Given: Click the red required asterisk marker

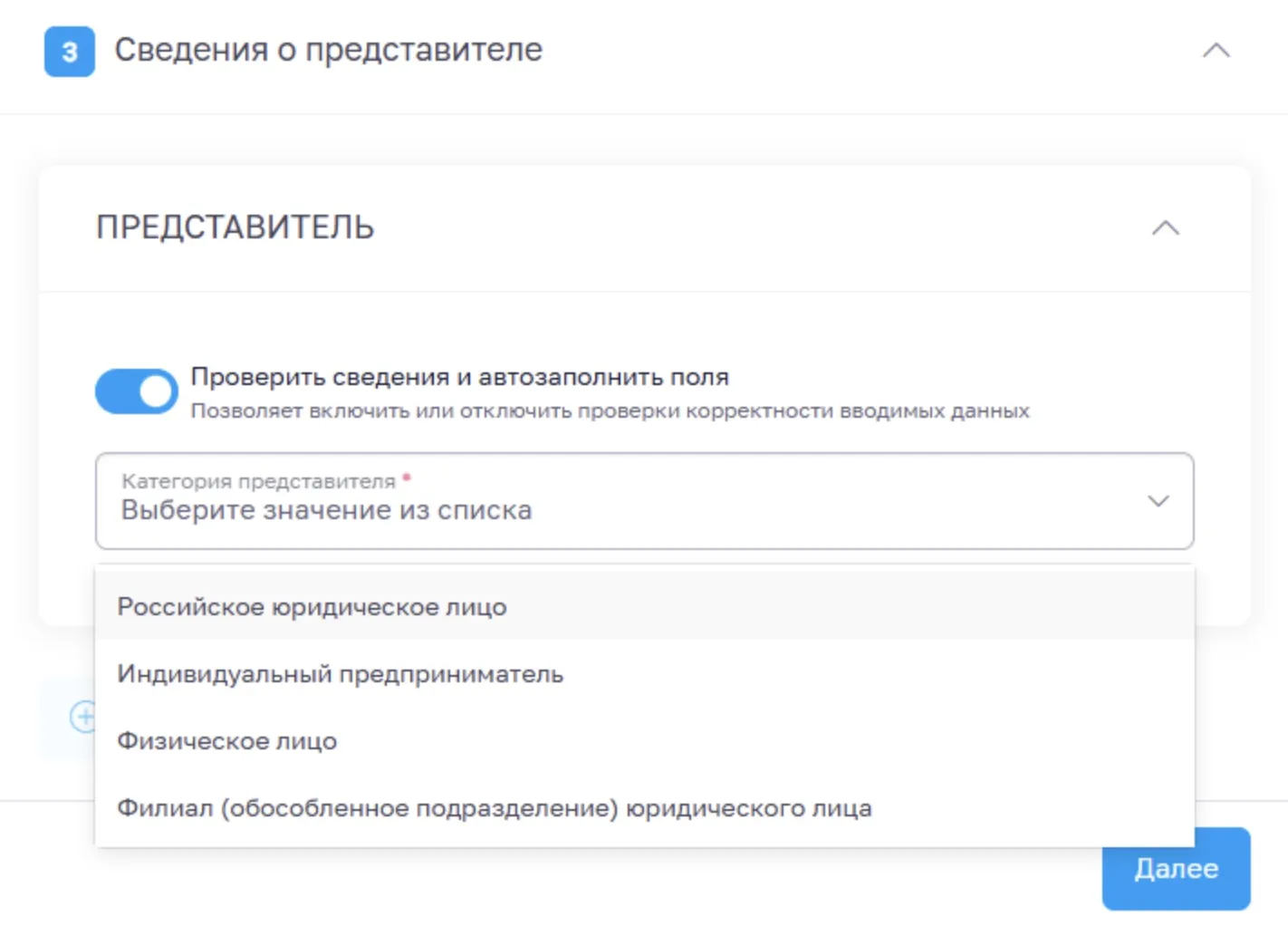Looking at the screenshot, I should 407,477.
